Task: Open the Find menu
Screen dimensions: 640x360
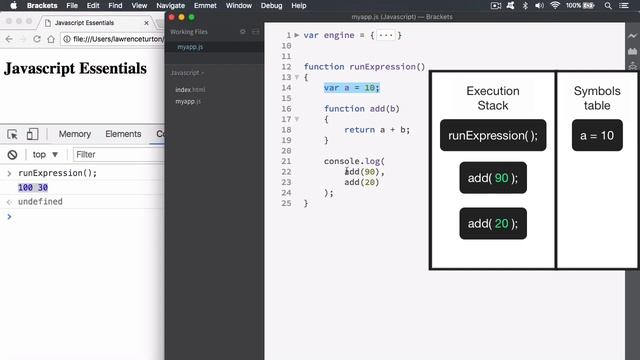Action: [x=115, y=6]
